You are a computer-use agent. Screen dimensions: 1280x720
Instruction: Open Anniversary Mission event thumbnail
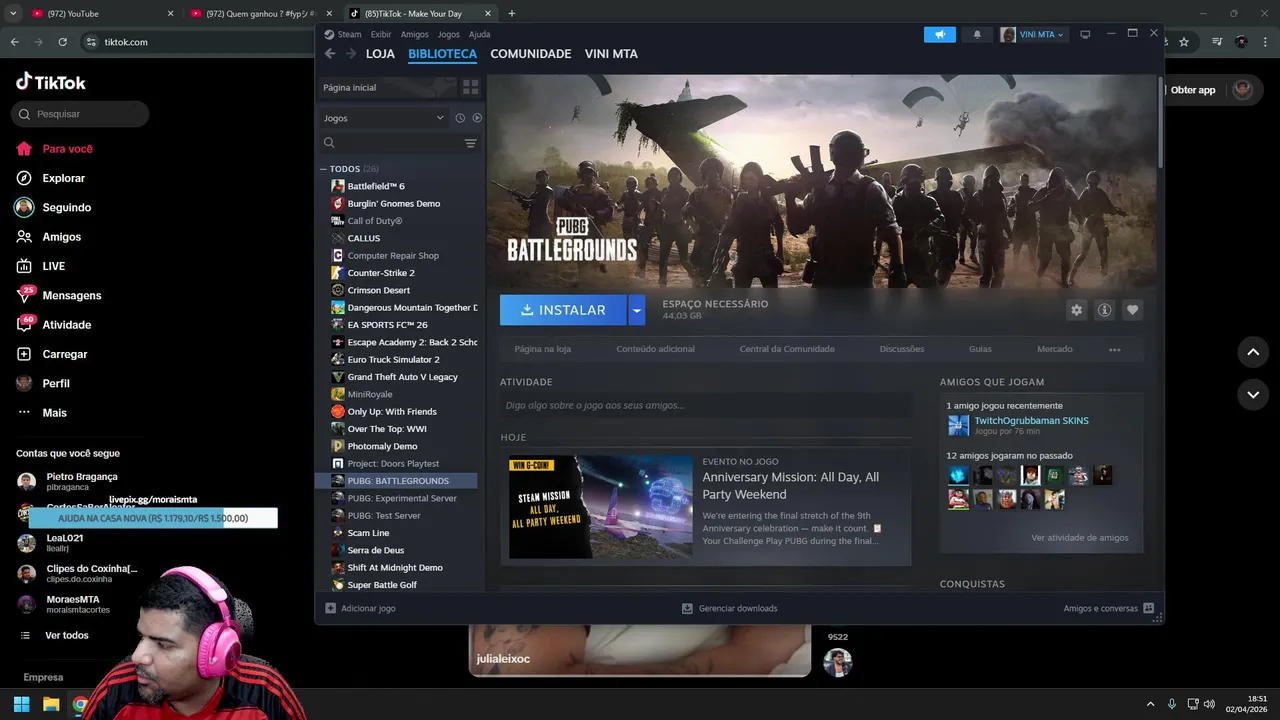coord(600,507)
